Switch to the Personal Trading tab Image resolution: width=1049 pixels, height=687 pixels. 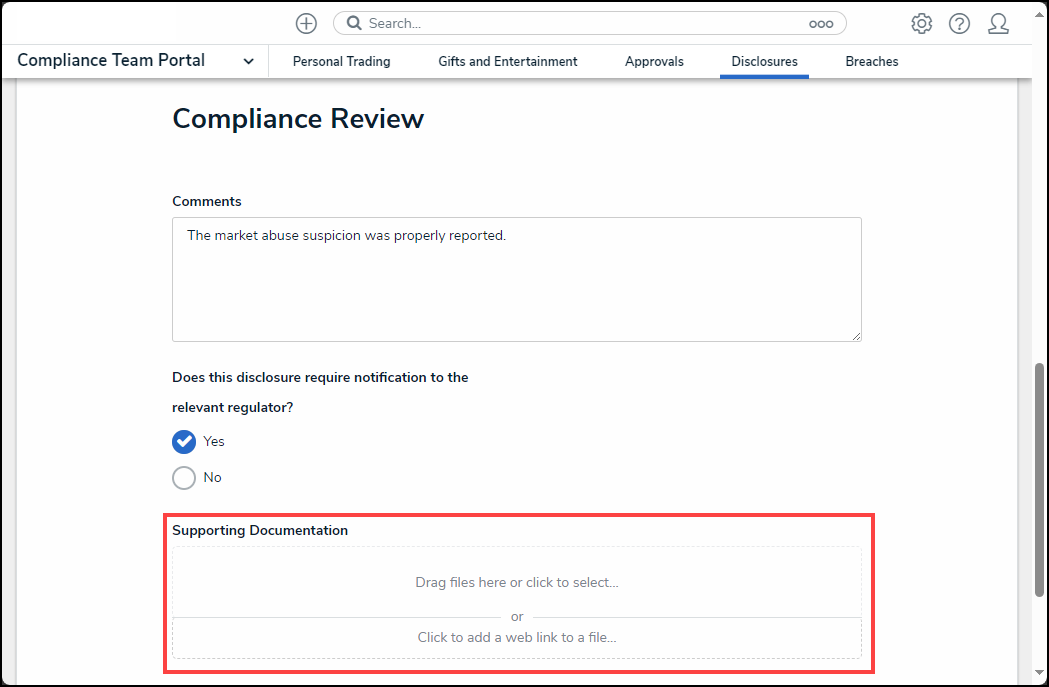click(x=341, y=62)
